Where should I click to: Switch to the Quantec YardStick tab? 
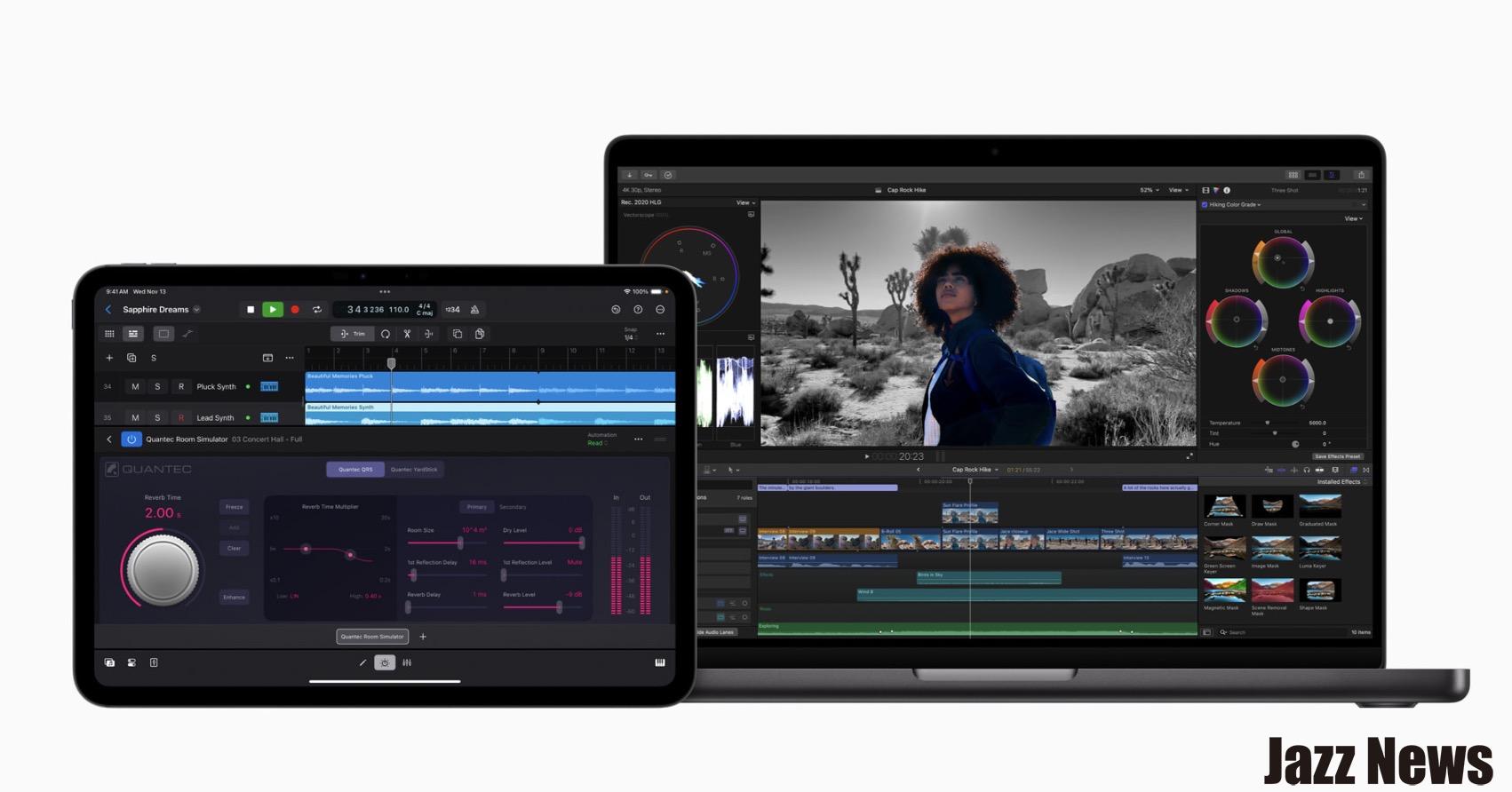click(414, 470)
